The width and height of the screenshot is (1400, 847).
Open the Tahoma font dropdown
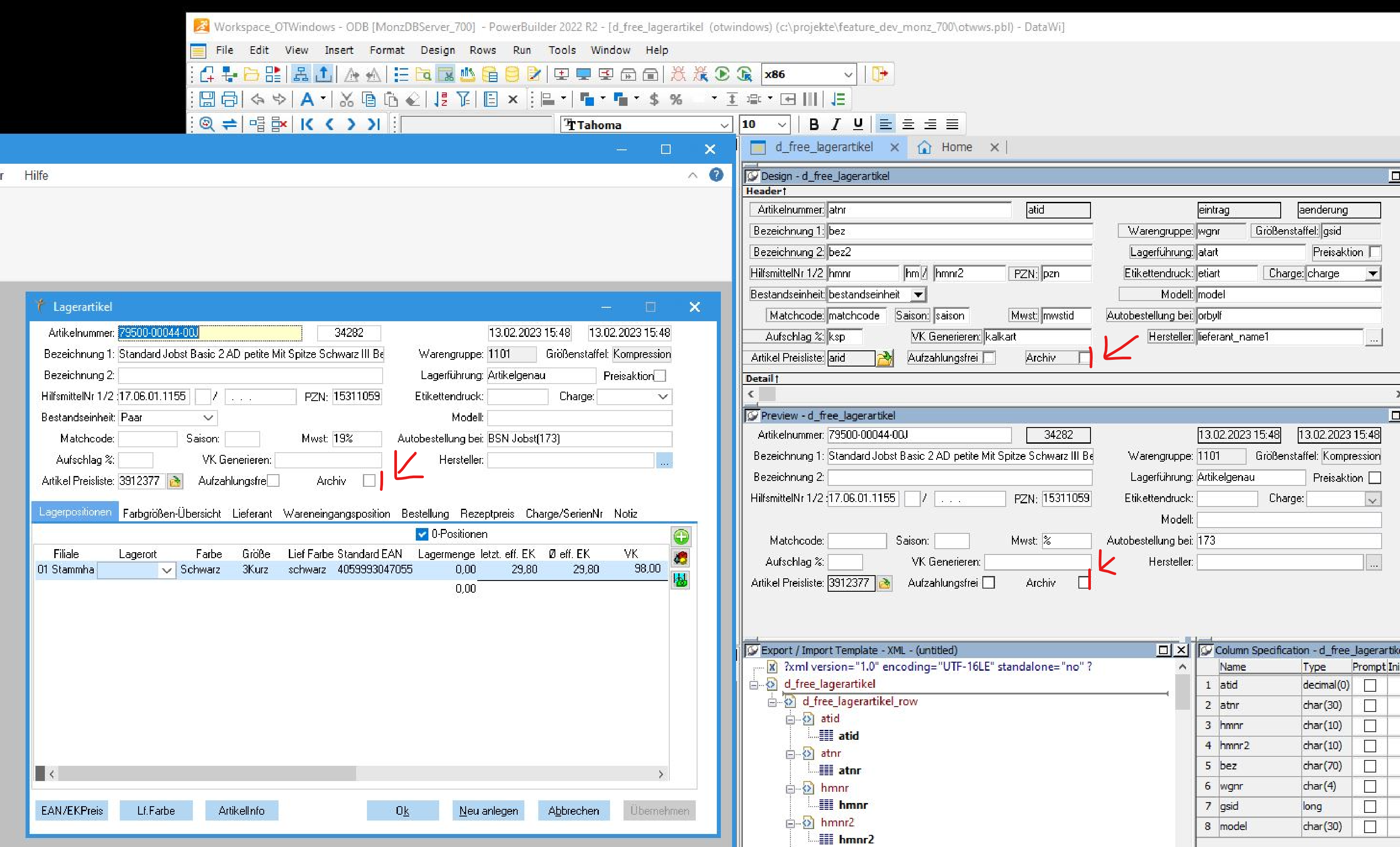724,125
